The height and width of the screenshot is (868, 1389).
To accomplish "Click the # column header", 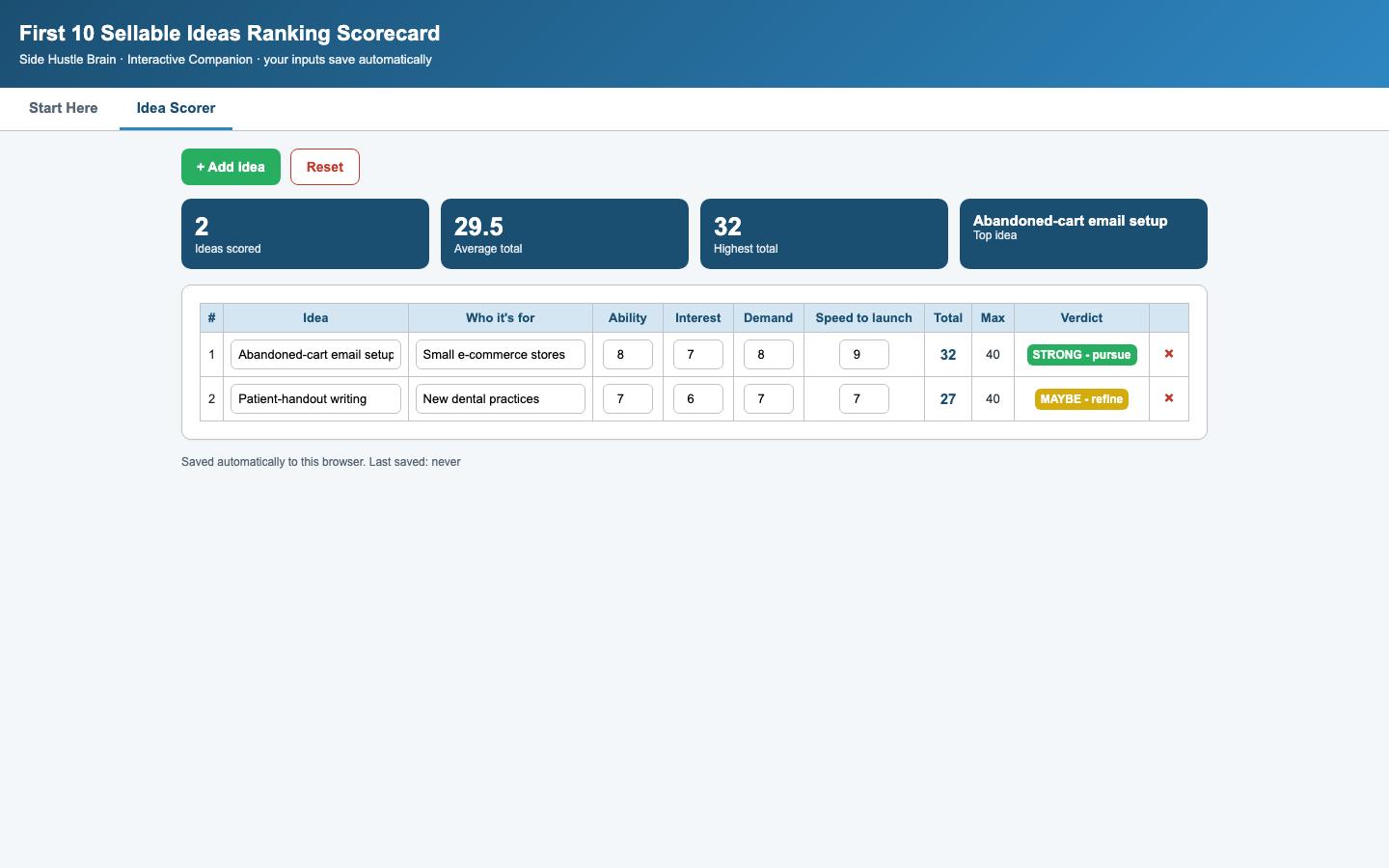I will point(211,317).
